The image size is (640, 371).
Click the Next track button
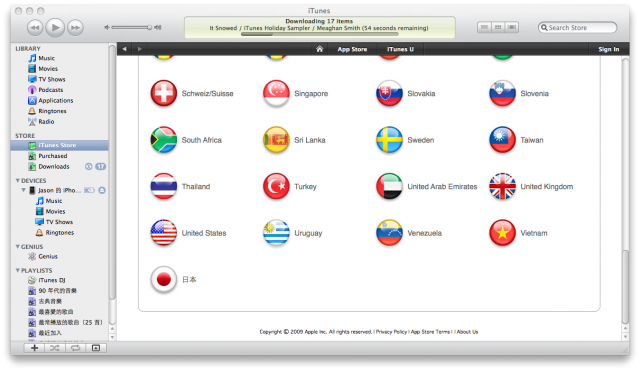[75, 28]
